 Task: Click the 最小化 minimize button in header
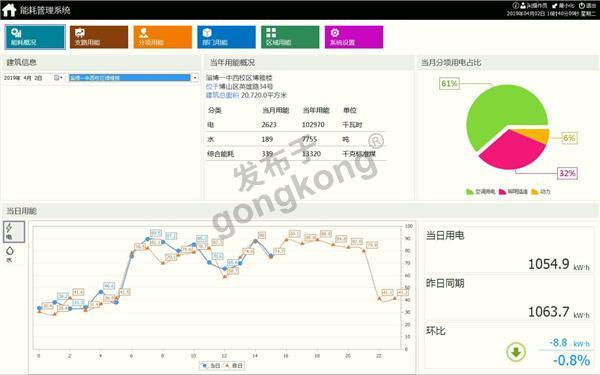562,5
